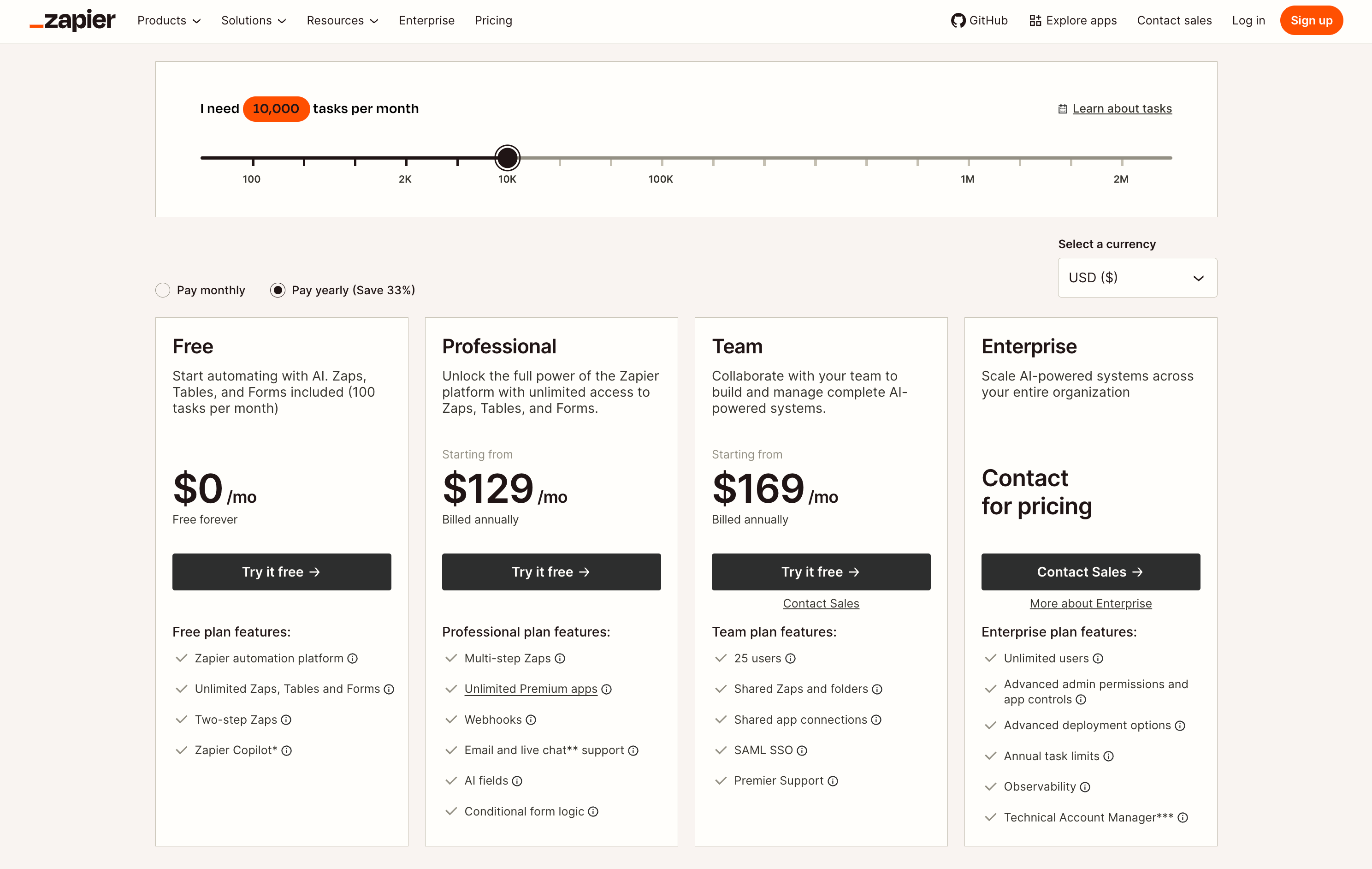Click info icon after app controls text
1372x869 pixels.
pyautogui.click(x=1081, y=700)
